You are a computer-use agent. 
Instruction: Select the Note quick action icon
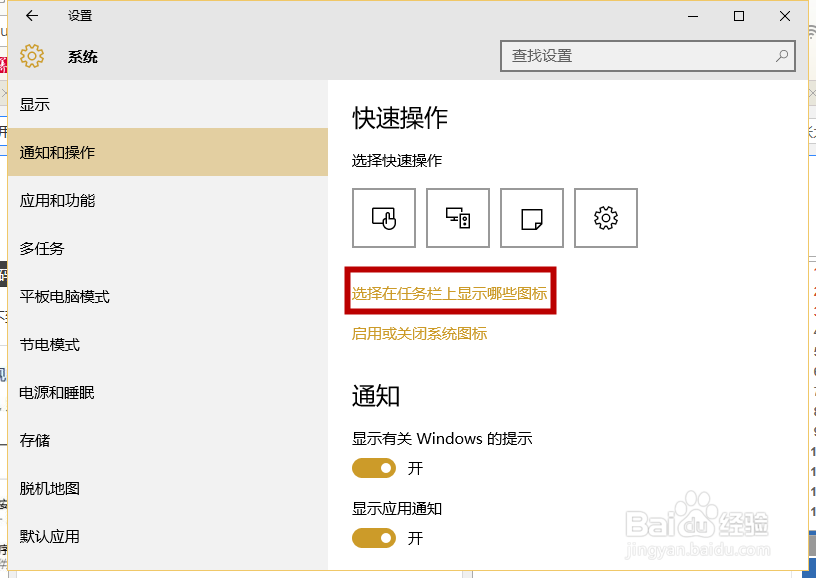(x=531, y=217)
